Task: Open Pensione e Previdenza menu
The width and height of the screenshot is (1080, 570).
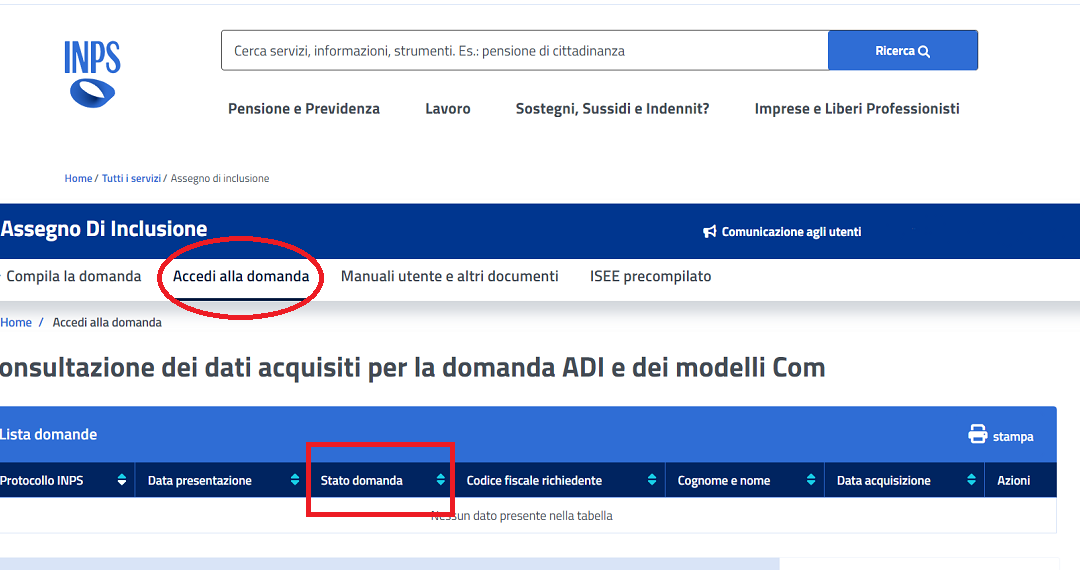Action: click(304, 109)
